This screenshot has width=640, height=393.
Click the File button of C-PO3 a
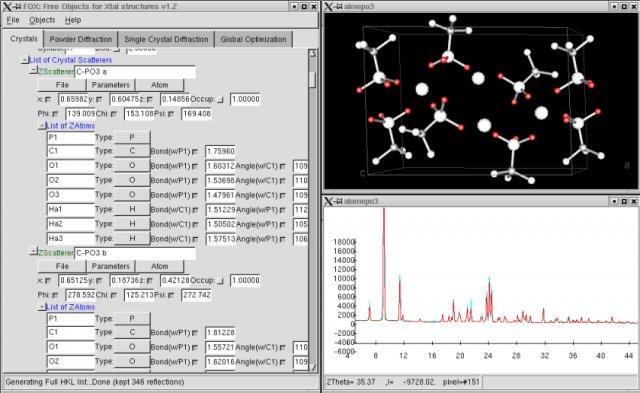coord(62,85)
